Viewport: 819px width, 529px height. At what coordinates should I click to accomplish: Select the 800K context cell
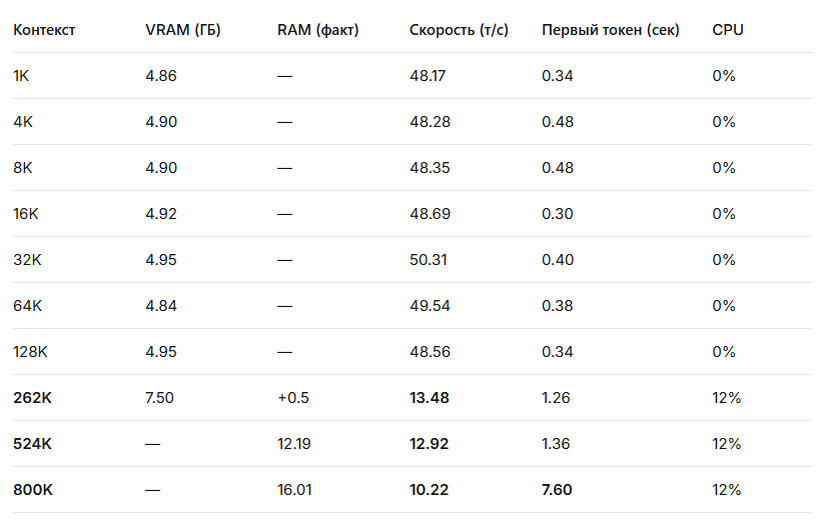[x=33, y=489]
